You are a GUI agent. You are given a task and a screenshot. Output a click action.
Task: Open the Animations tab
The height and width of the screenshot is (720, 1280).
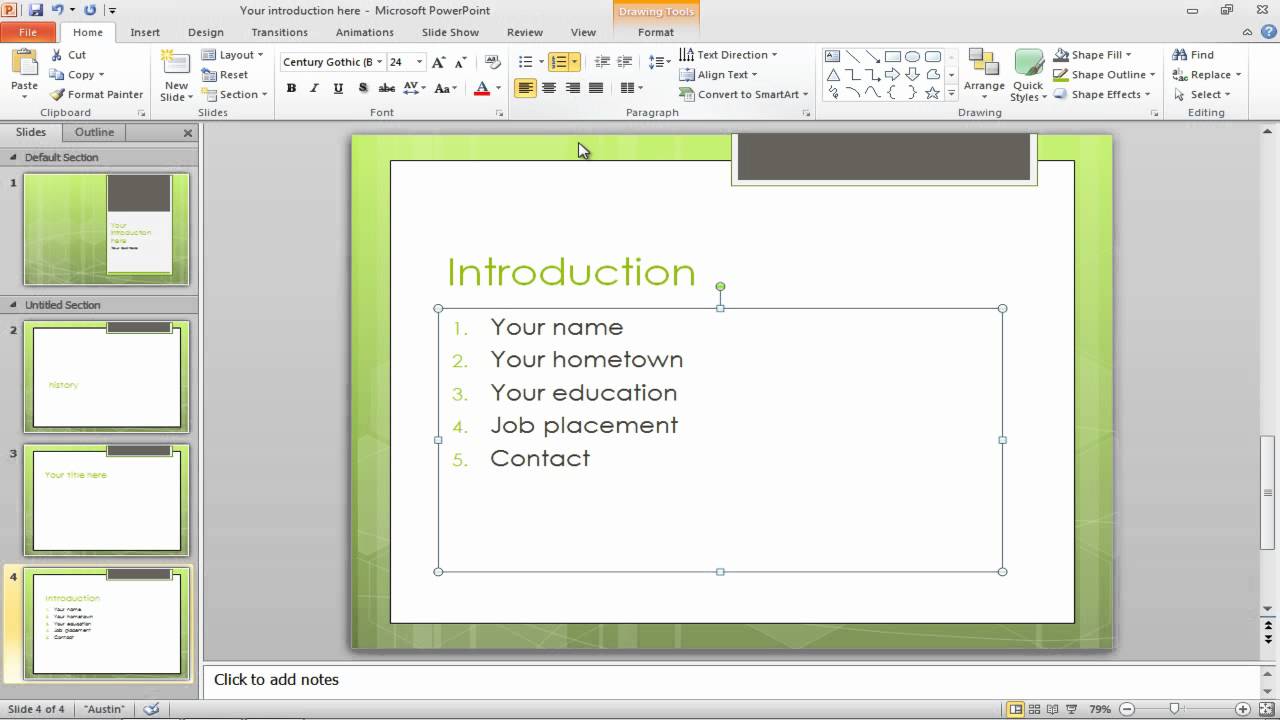(x=365, y=32)
